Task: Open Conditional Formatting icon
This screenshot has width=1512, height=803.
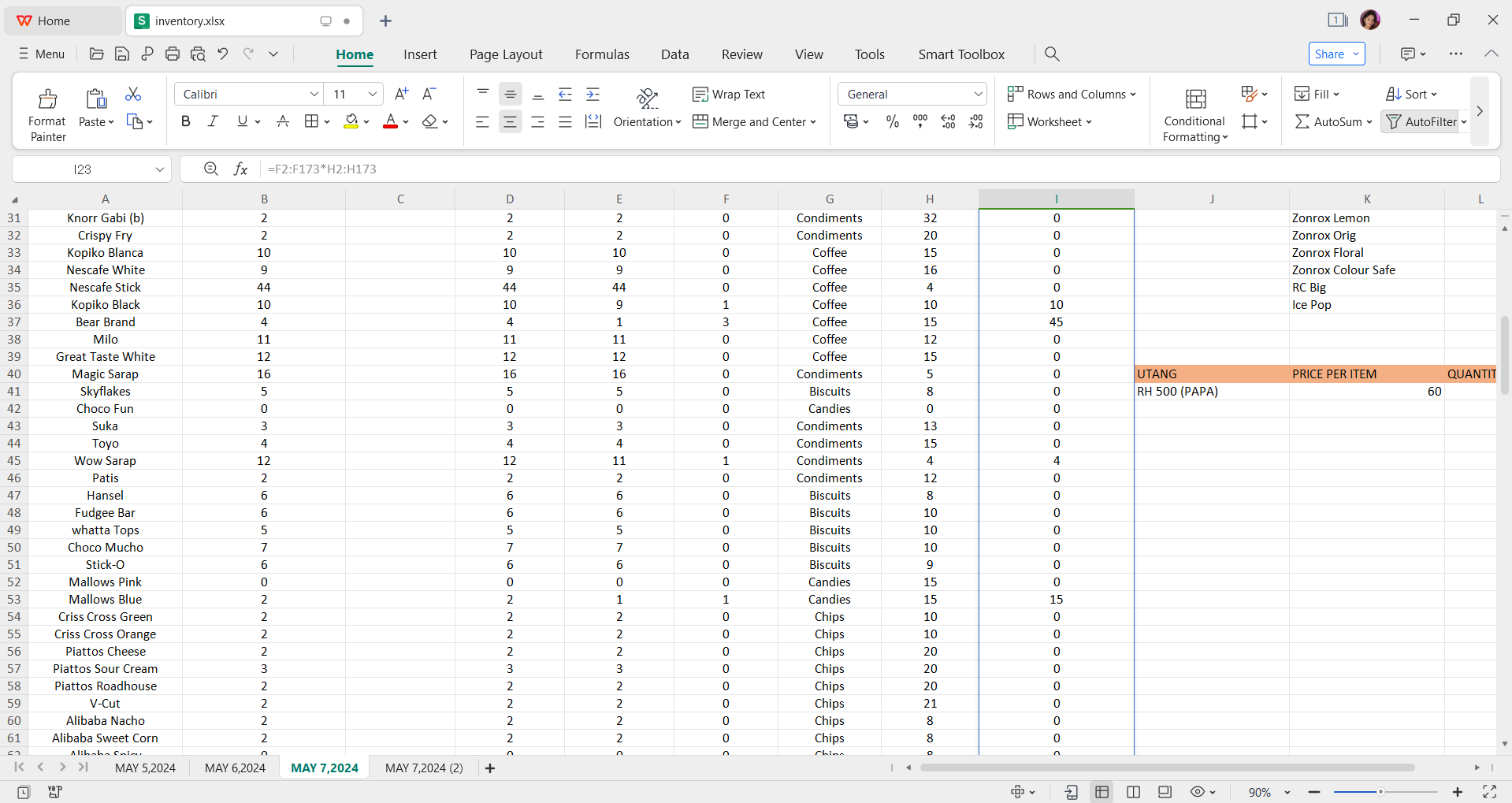Action: 1195,99
